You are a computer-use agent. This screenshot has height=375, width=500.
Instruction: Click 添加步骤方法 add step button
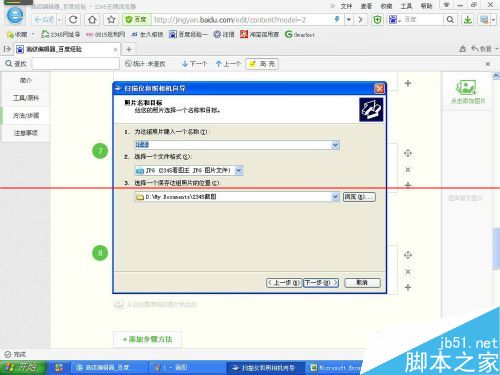coord(147,339)
